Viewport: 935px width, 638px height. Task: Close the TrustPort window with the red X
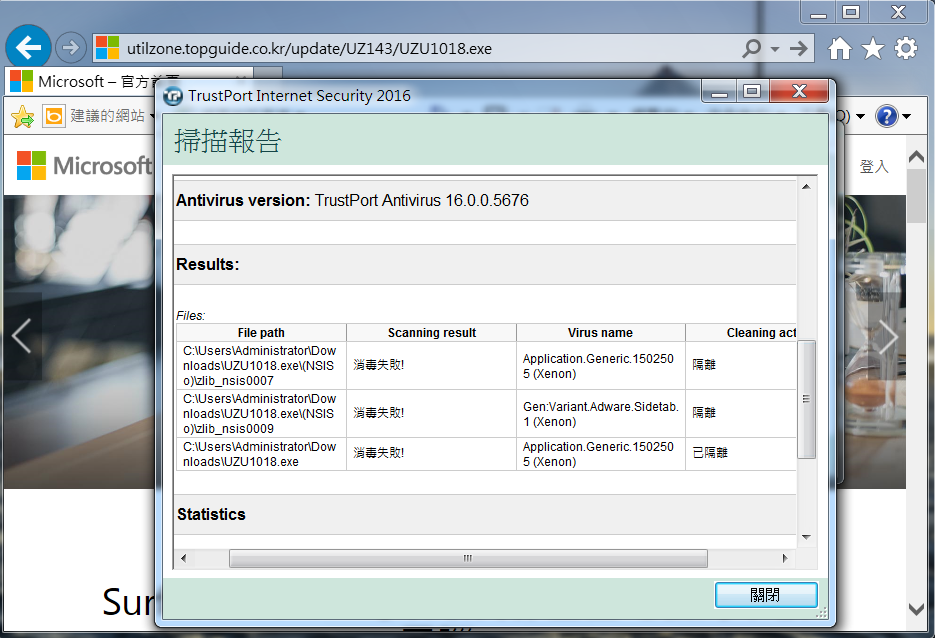point(799,92)
